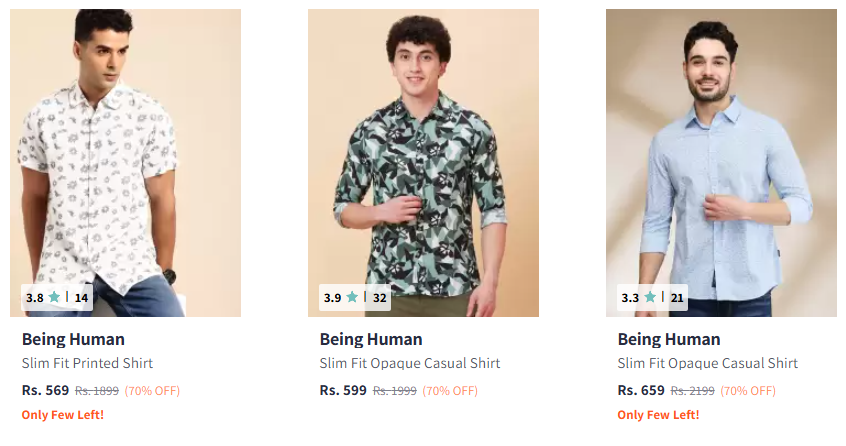Screen dimensions: 846x446
Task: Open the green abstract print shirt image
Action: tap(423, 150)
